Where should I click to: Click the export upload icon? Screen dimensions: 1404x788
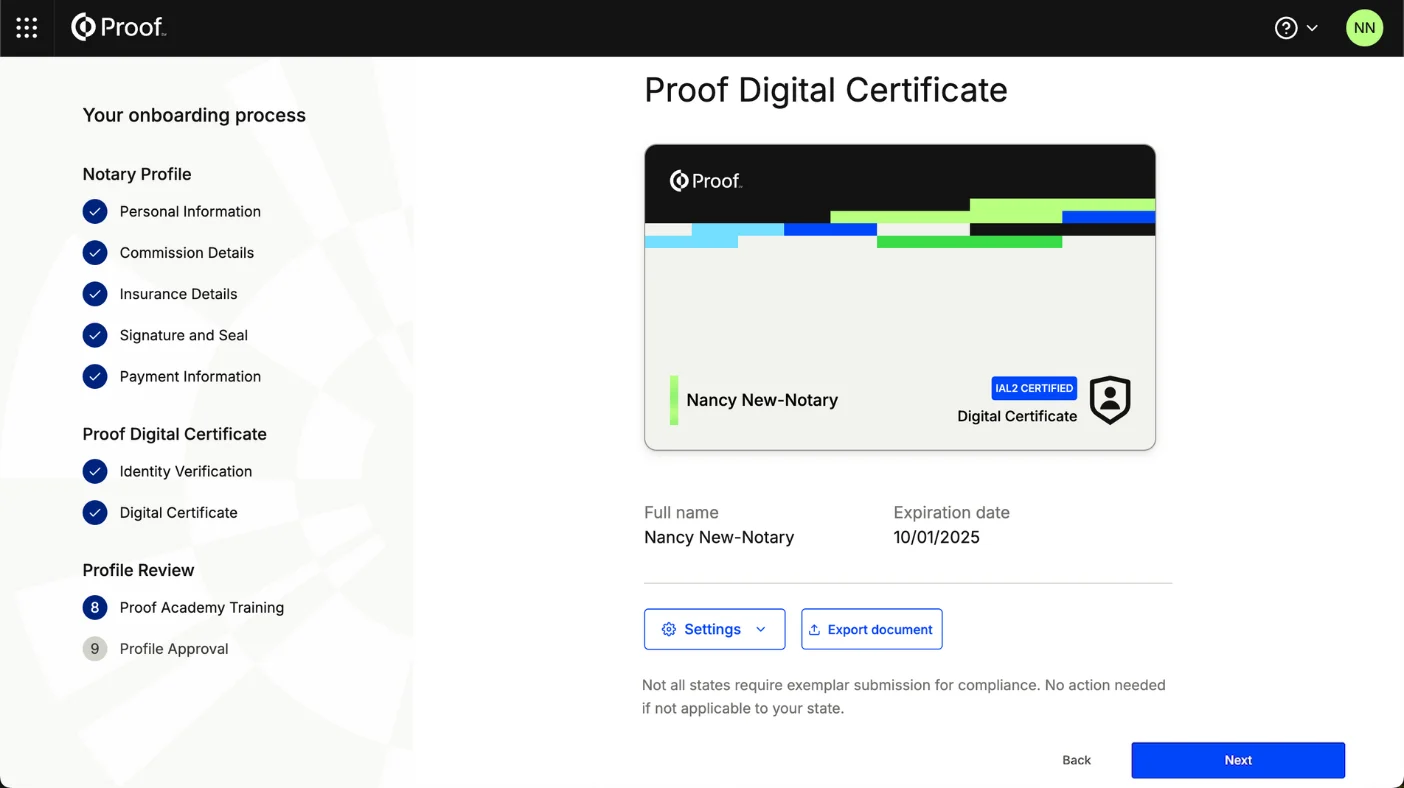[814, 630]
